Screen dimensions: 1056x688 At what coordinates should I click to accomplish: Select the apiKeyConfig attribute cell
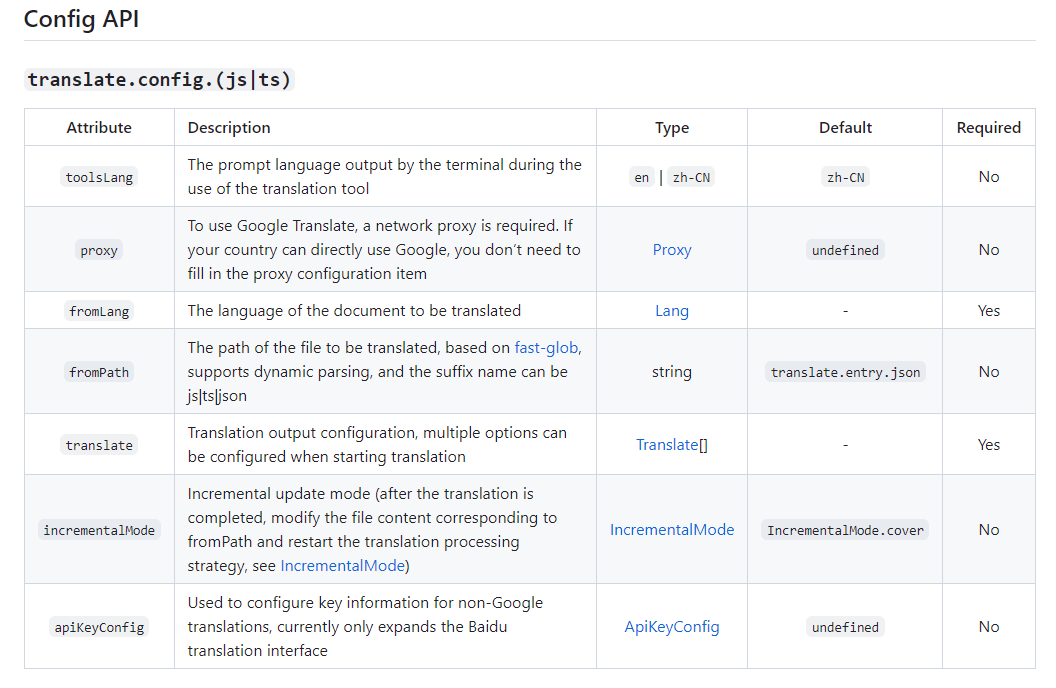[99, 627]
